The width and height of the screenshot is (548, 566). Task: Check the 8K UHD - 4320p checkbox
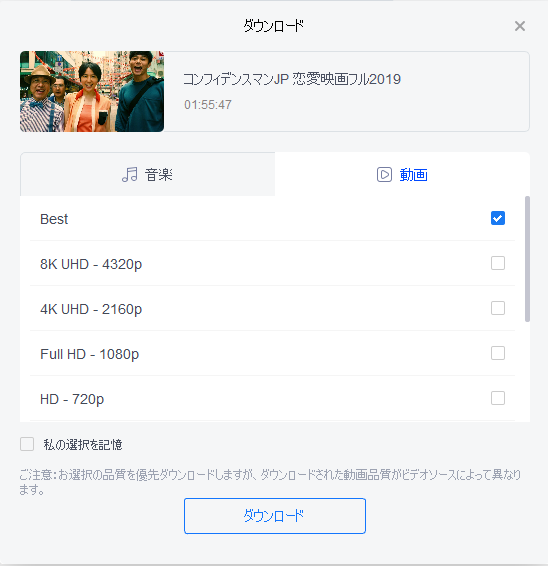(x=498, y=263)
